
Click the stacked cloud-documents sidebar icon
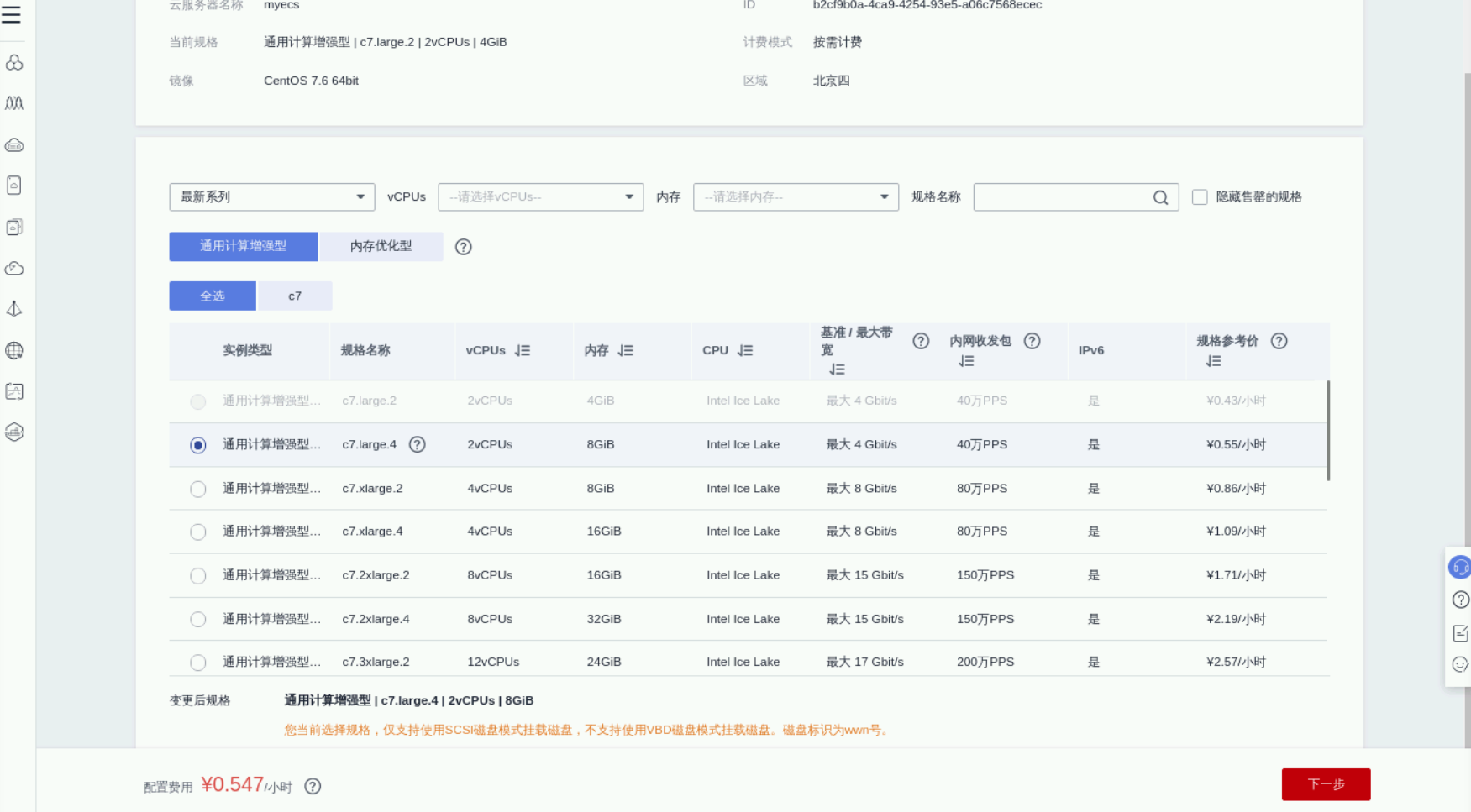pyautogui.click(x=14, y=227)
